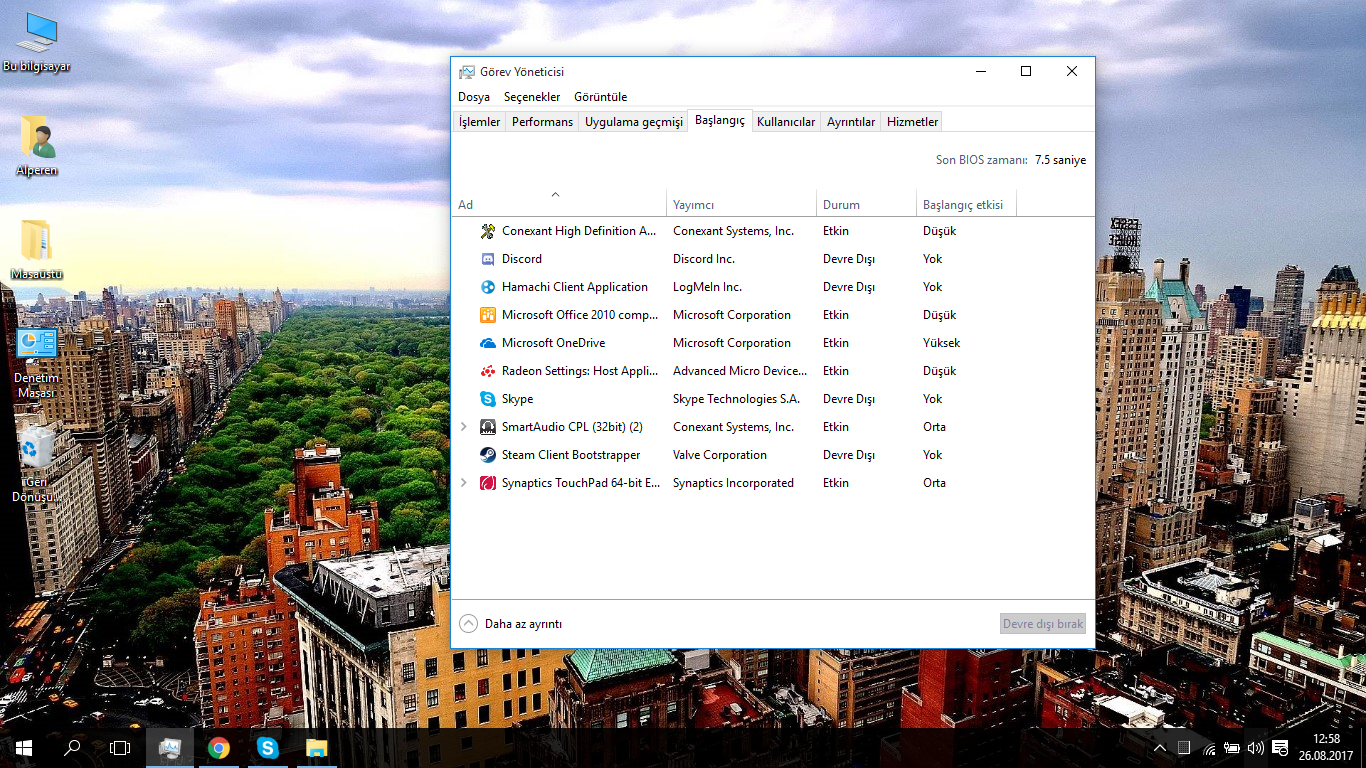Switch to the İşlemler tab
Viewport: 1366px width, 768px height.
tap(479, 122)
